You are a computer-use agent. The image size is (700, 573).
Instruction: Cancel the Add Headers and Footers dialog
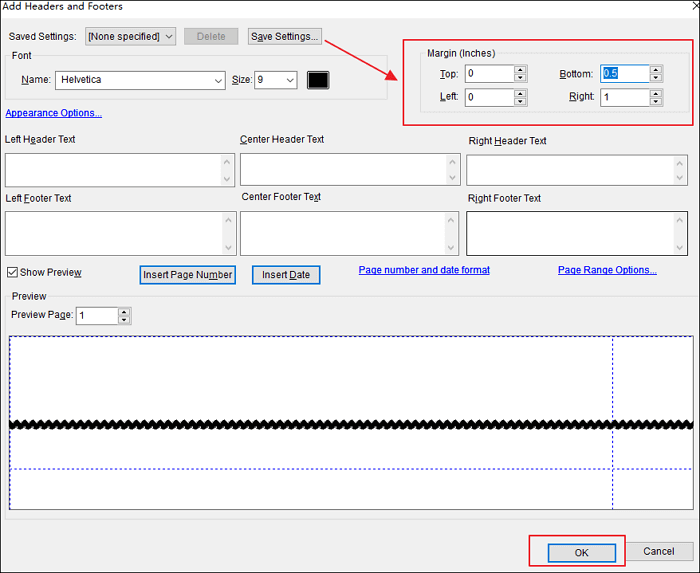[658, 551]
